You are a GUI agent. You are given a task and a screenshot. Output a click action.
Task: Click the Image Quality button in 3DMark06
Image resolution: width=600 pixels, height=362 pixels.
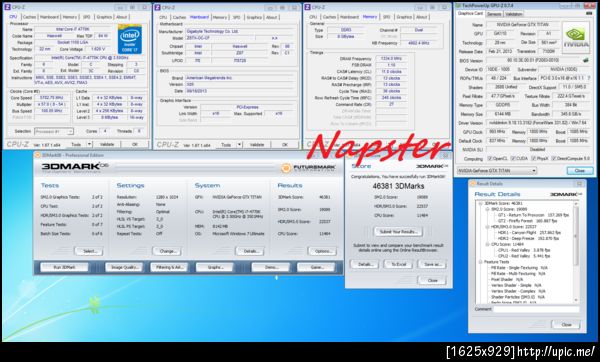point(124,267)
